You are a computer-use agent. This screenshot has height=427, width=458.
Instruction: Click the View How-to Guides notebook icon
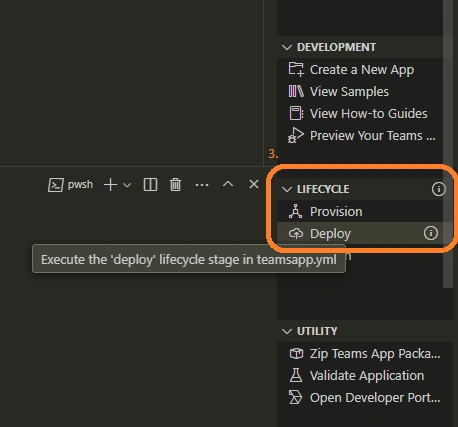tap(296, 113)
